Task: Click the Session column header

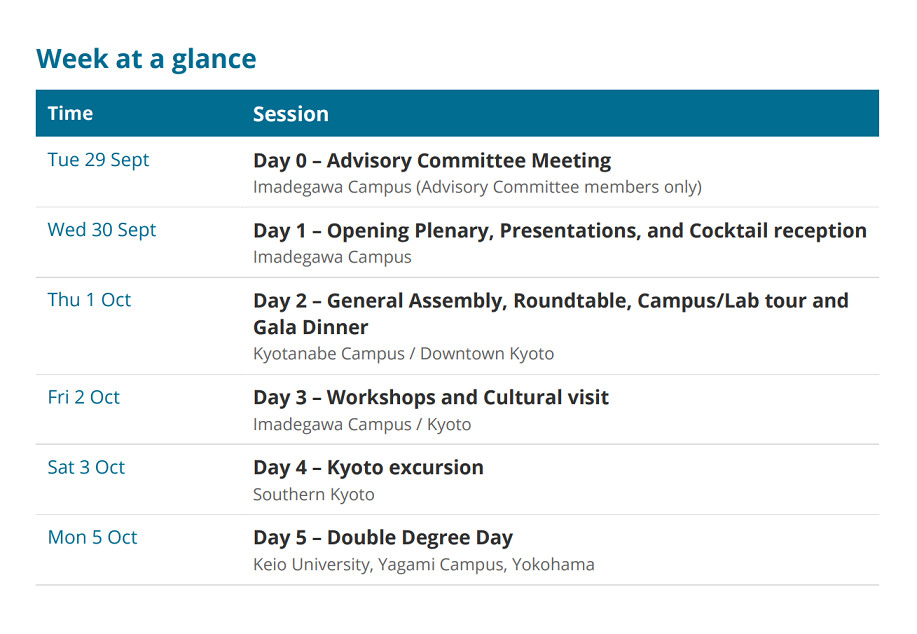Action: point(291,114)
